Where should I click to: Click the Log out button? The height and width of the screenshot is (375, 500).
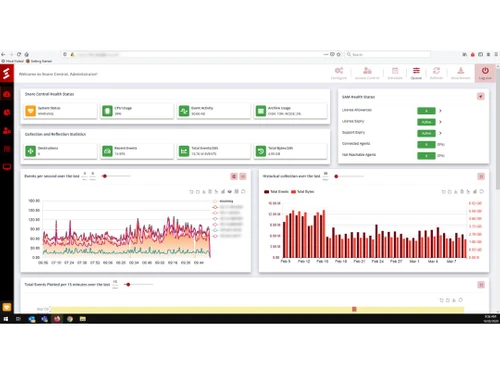485,73
